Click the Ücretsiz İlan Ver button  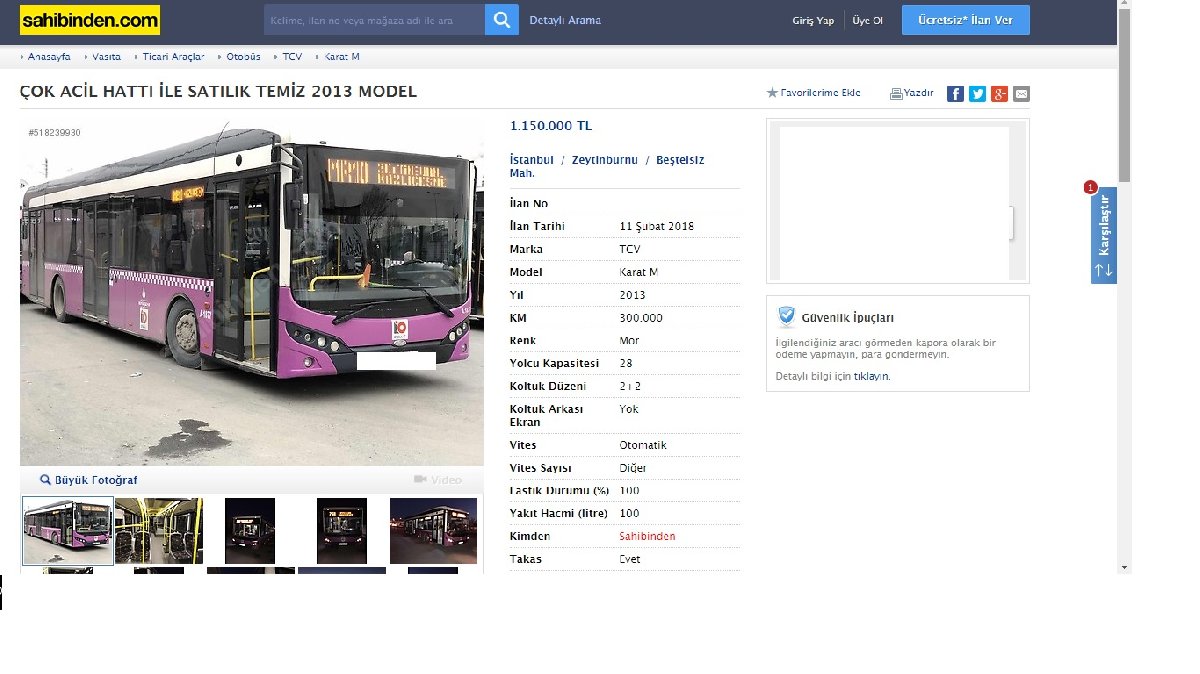(x=965, y=20)
